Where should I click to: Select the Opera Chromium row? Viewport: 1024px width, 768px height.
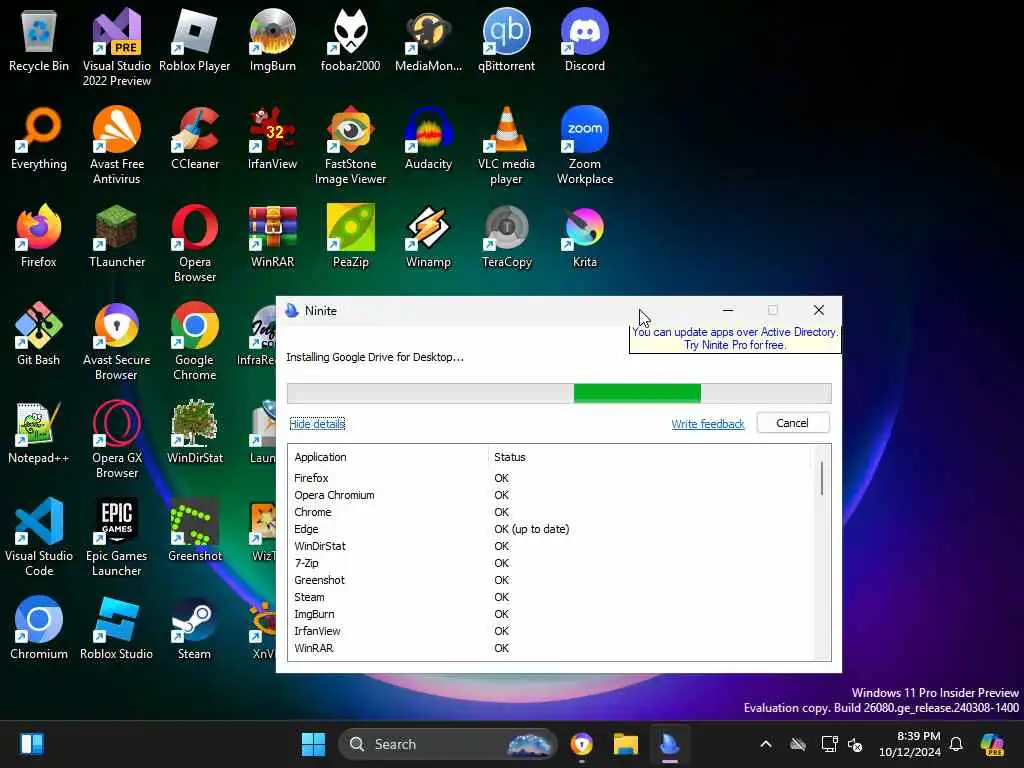[552, 495]
